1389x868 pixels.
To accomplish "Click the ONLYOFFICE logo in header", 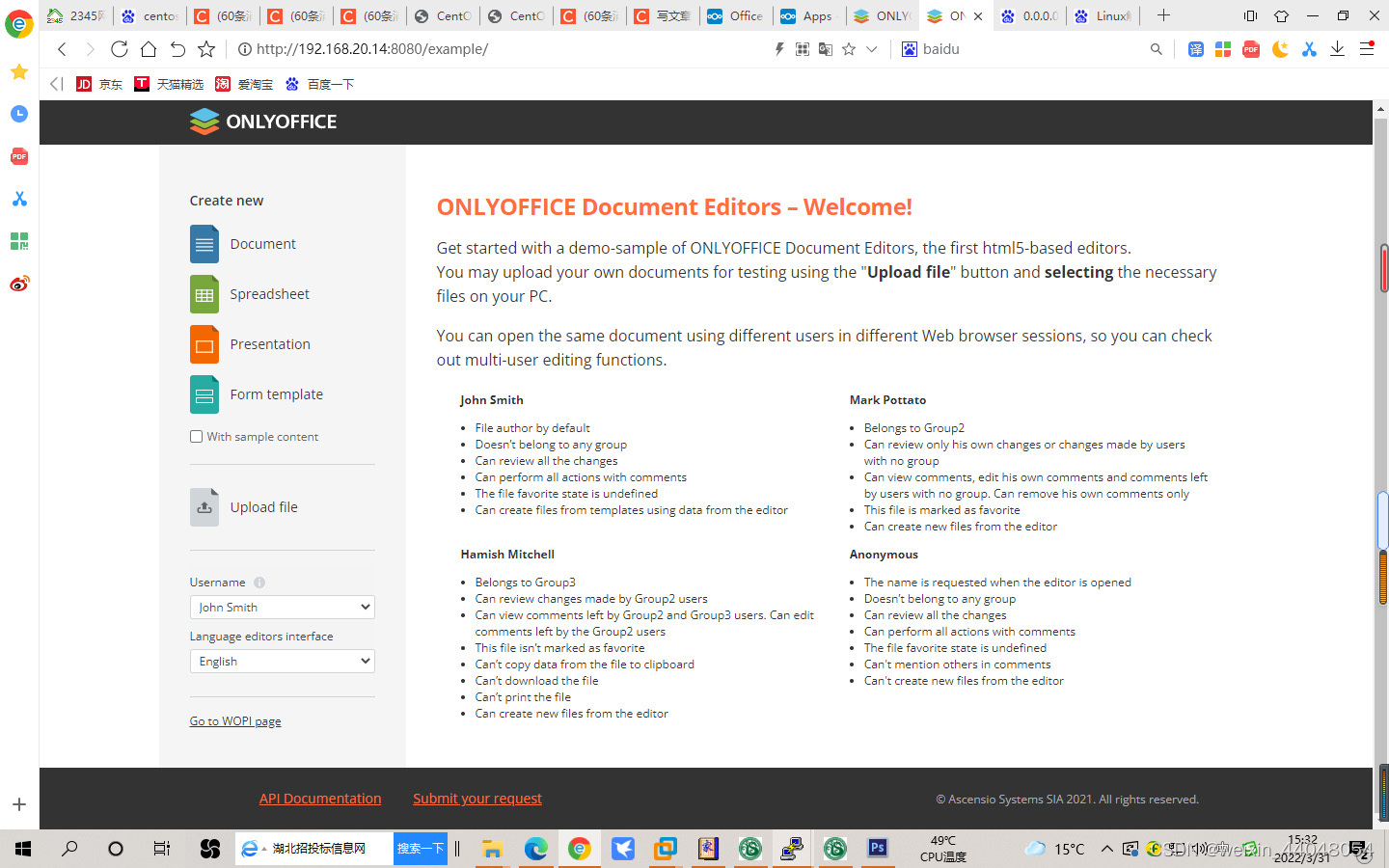I will [x=263, y=122].
